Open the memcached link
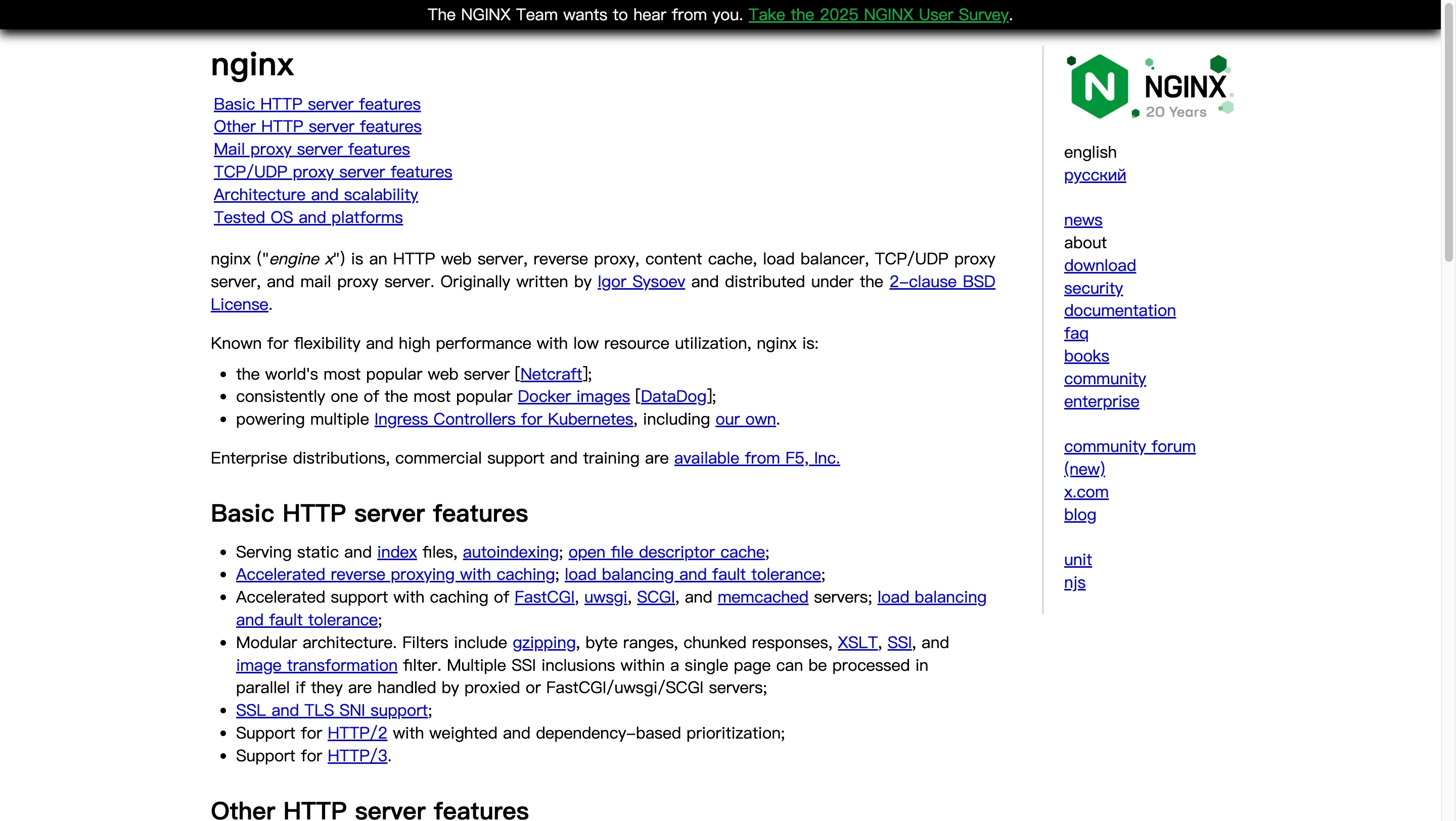 (x=763, y=597)
